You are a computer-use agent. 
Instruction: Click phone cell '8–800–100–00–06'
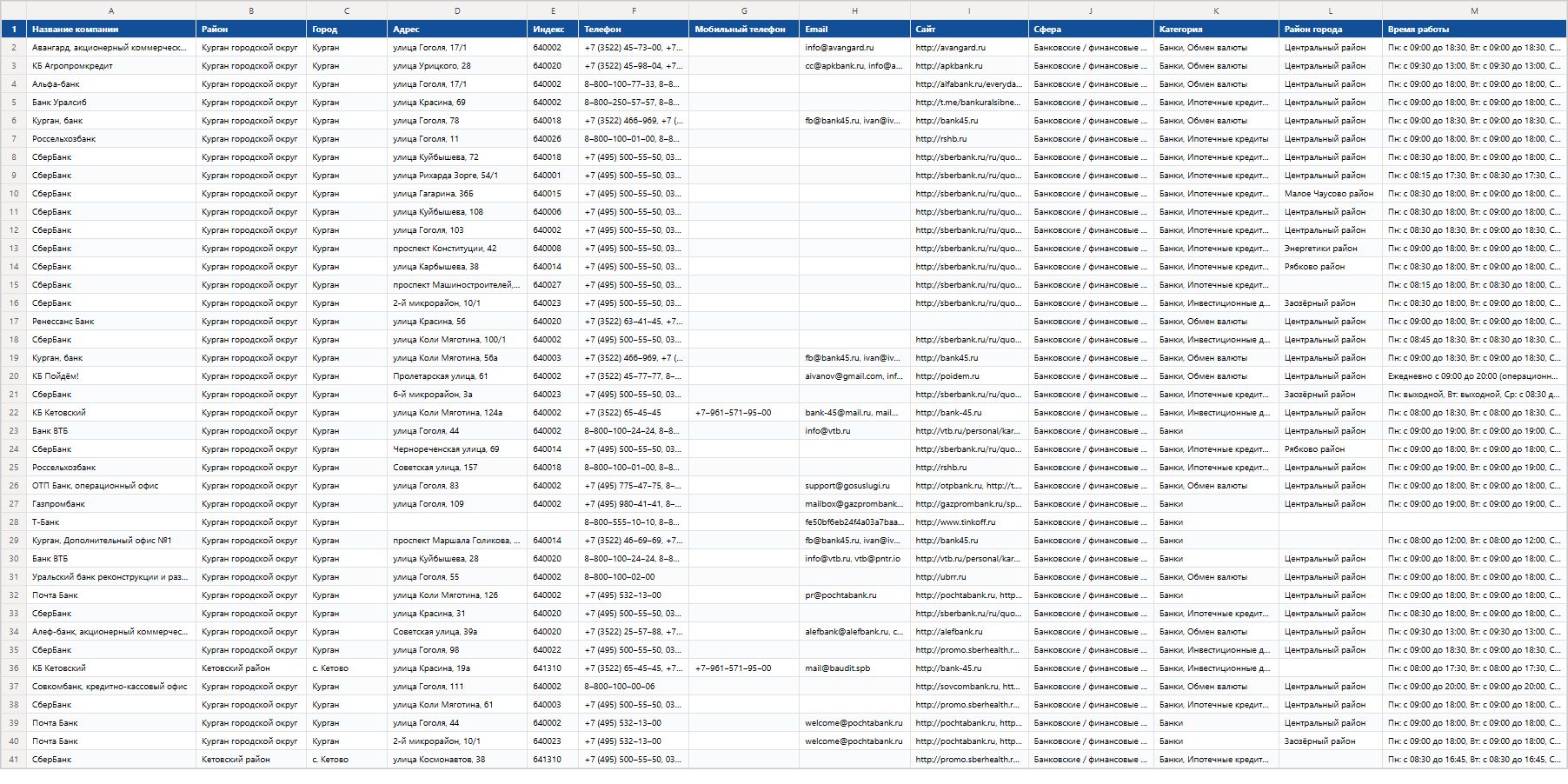[634, 686]
